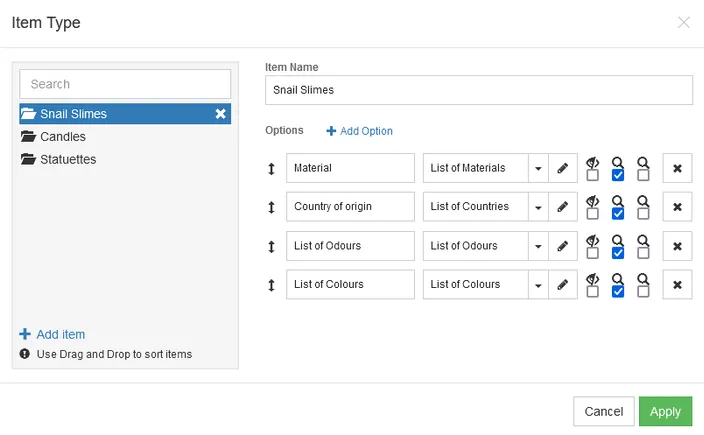Toggle the hidden checkbox for Country of origin
Image resolution: width=704 pixels, height=435 pixels.
tap(593, 214)
